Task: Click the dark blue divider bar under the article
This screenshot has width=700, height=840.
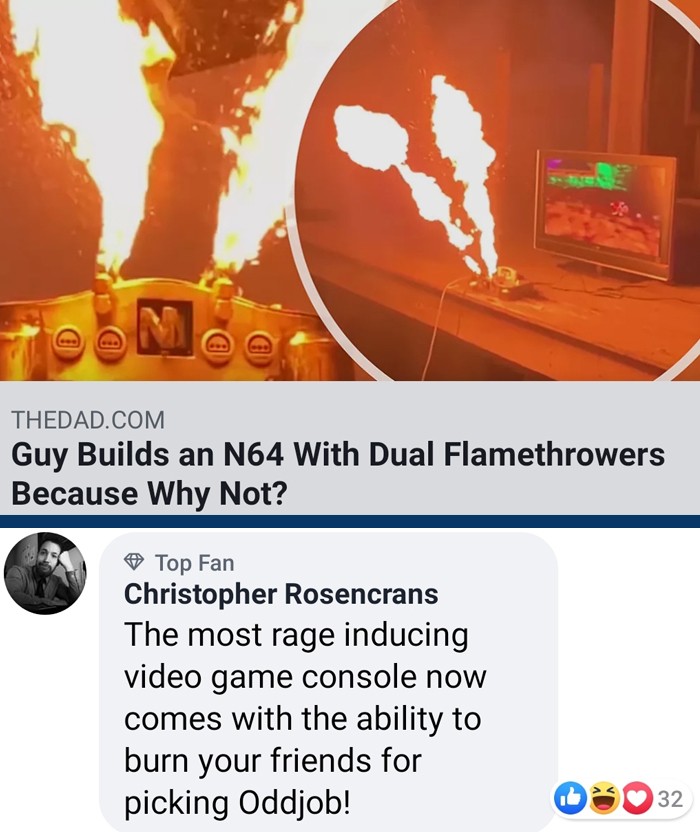Action: pyautogui.click(x=350, y=521)
